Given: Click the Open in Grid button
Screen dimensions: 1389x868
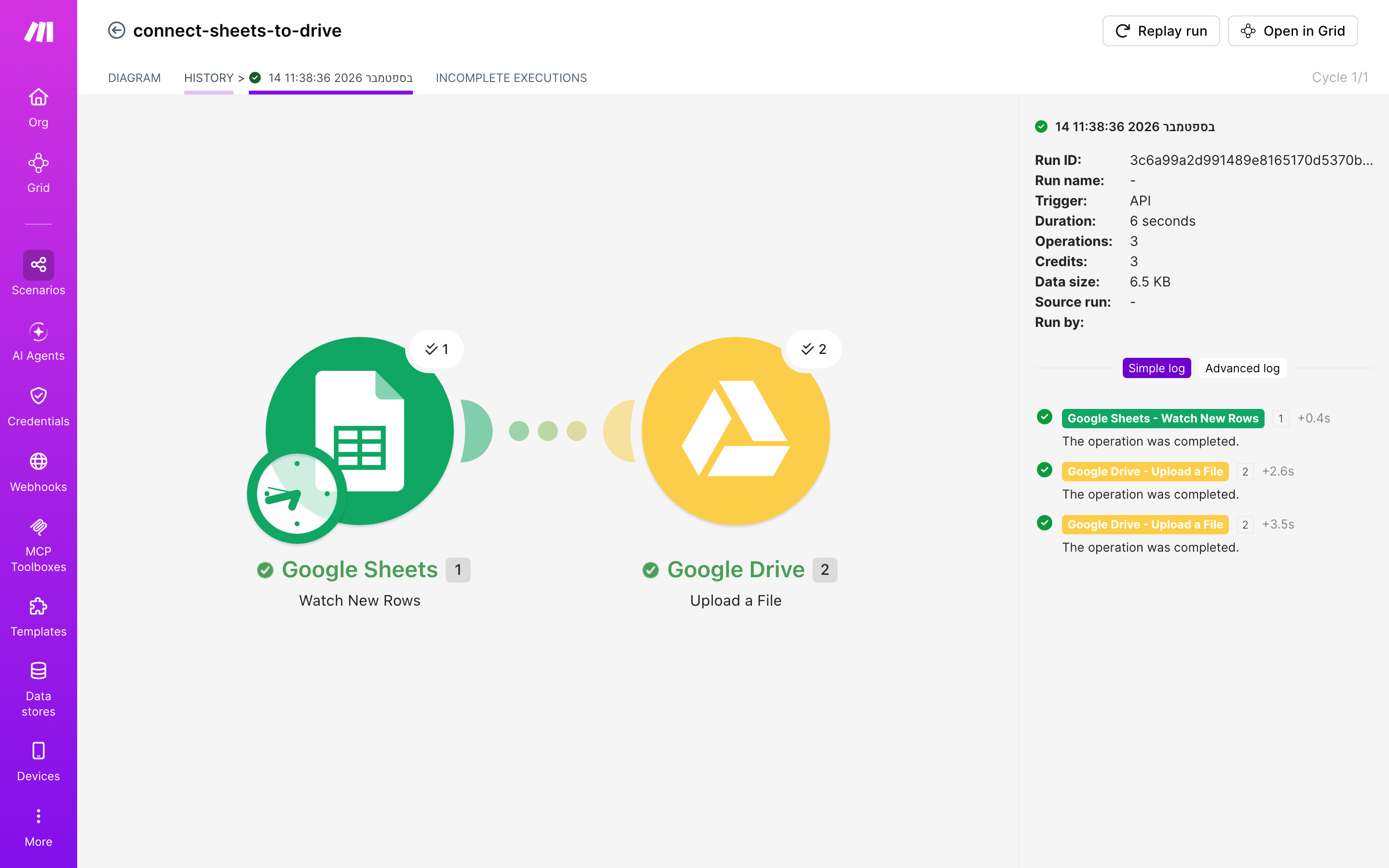Looking at the screenshot, I should [x=1293, y=31].
